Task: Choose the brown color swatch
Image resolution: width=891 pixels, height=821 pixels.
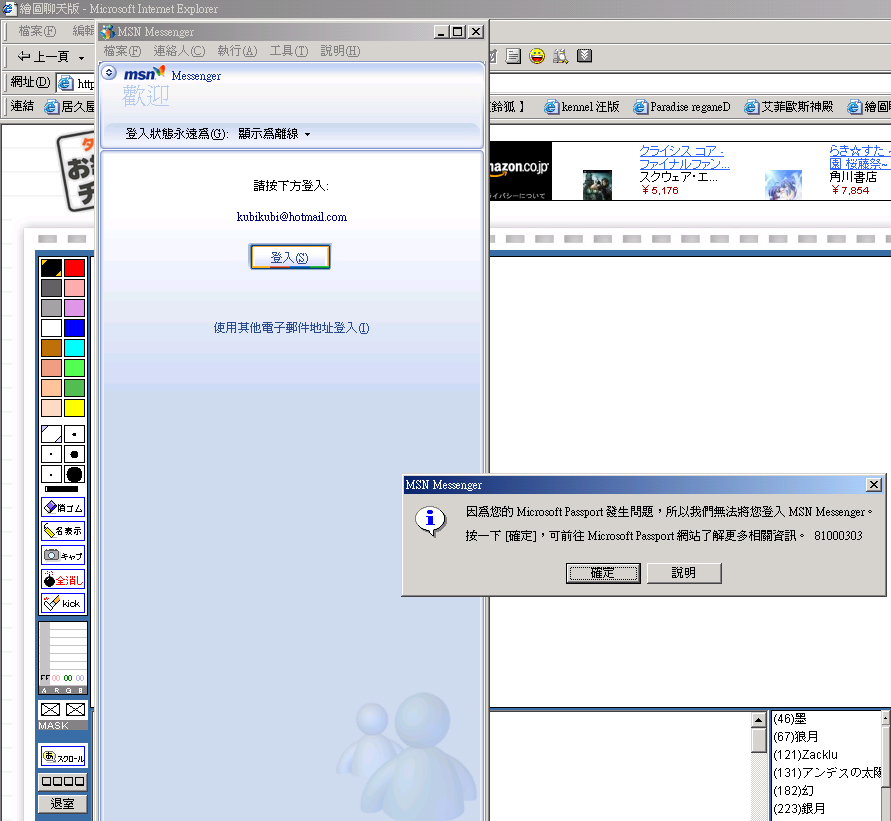Action: pos(51,348)
